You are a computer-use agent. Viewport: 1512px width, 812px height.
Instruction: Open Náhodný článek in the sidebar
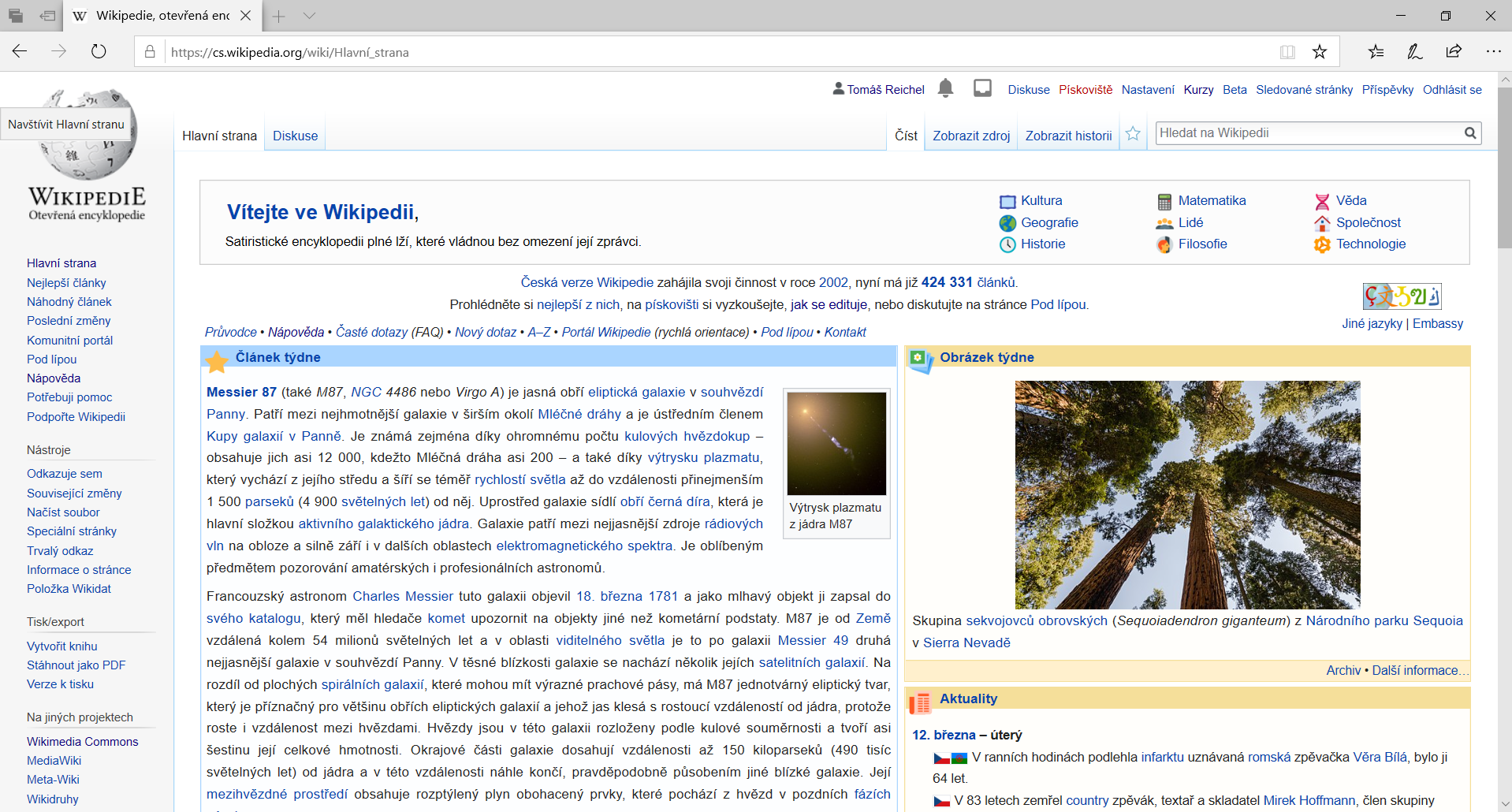click(x=69, y=301)
